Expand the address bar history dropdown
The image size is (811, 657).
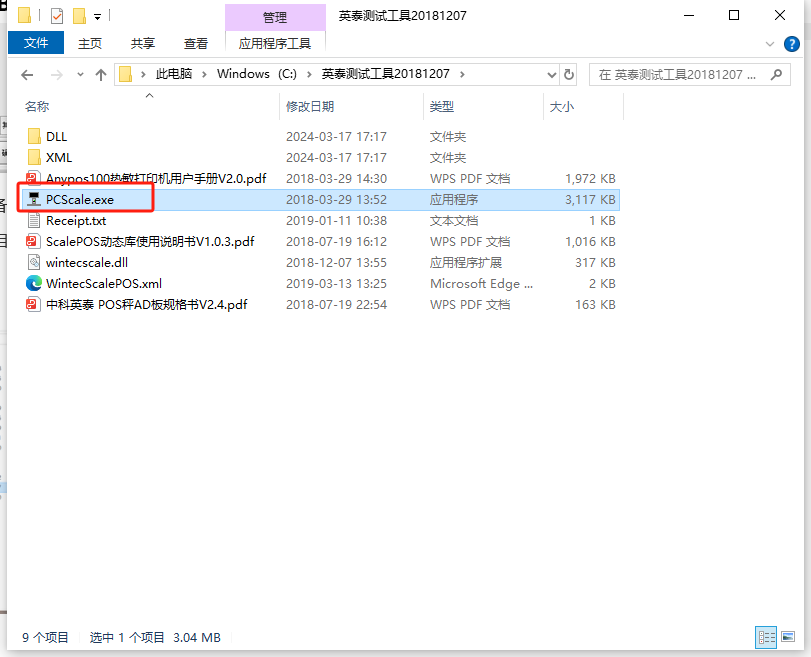point(551,75)
